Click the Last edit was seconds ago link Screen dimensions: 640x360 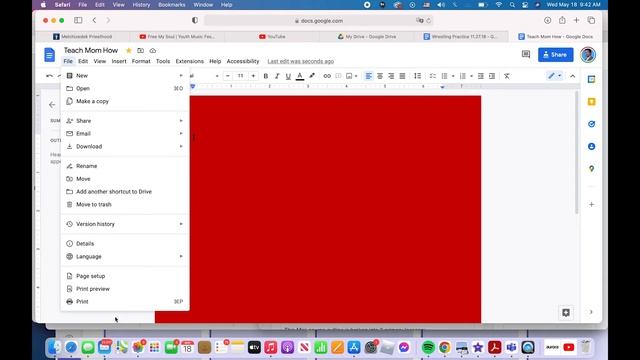click(301, 61)
